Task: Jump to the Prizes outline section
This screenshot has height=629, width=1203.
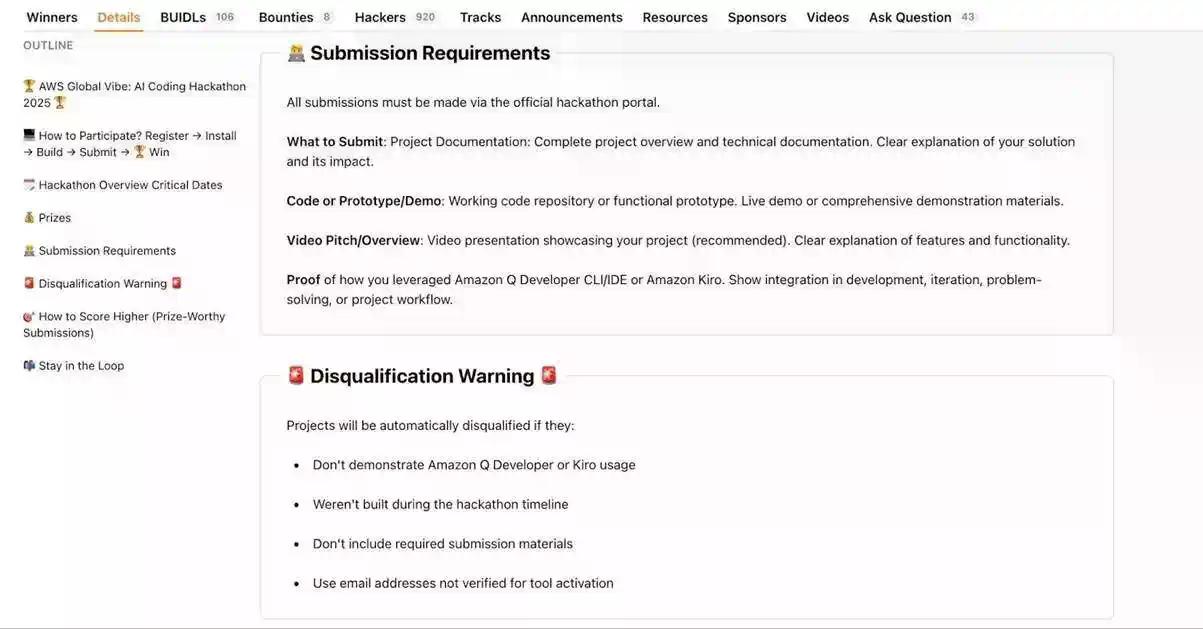Action: (54, 218)
